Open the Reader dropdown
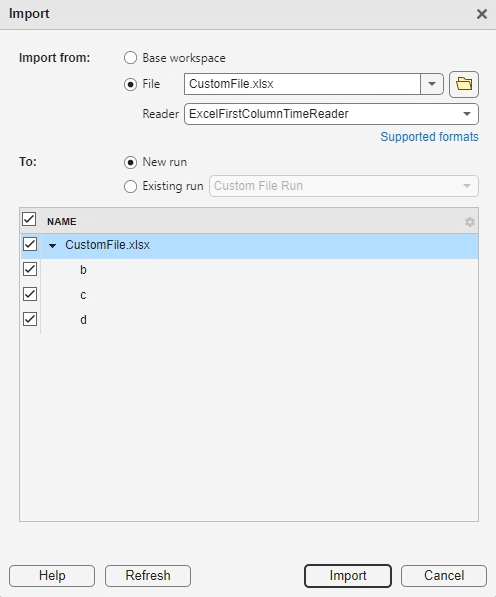 331,114
